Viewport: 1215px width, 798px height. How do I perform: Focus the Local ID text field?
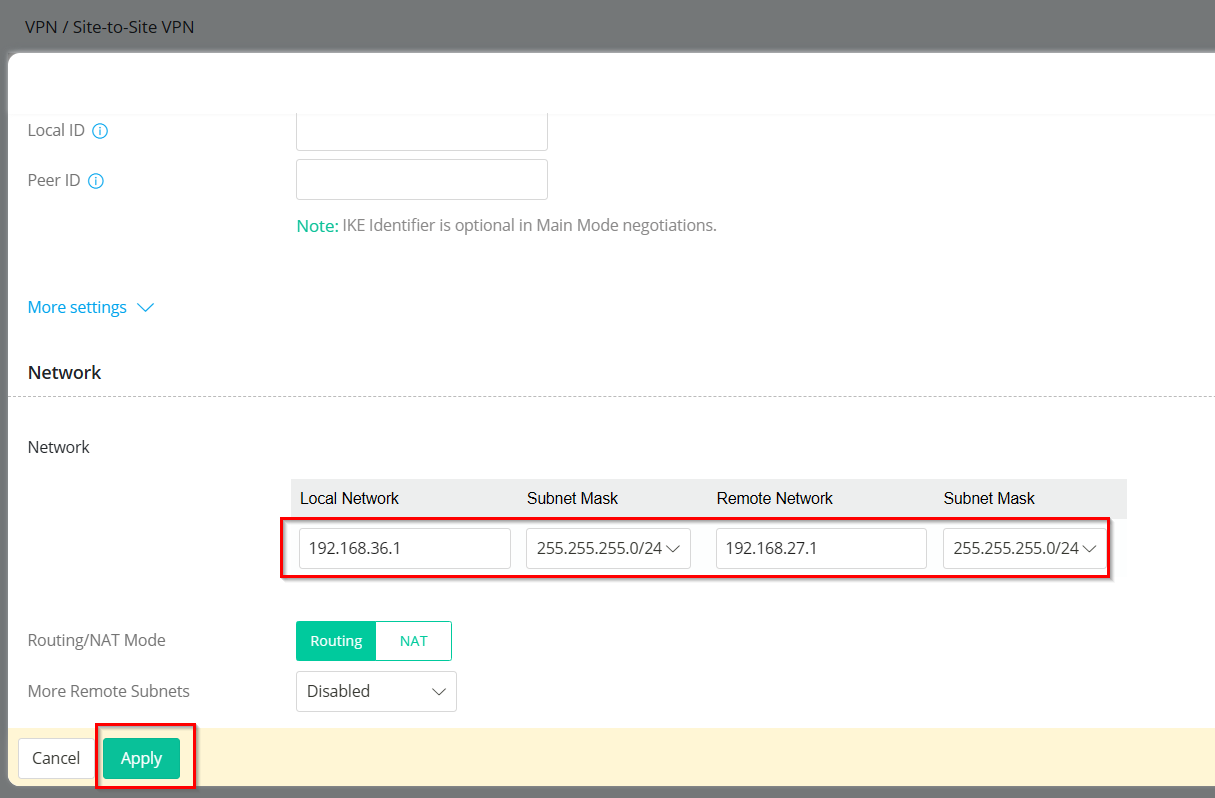(x=421, y=131)
